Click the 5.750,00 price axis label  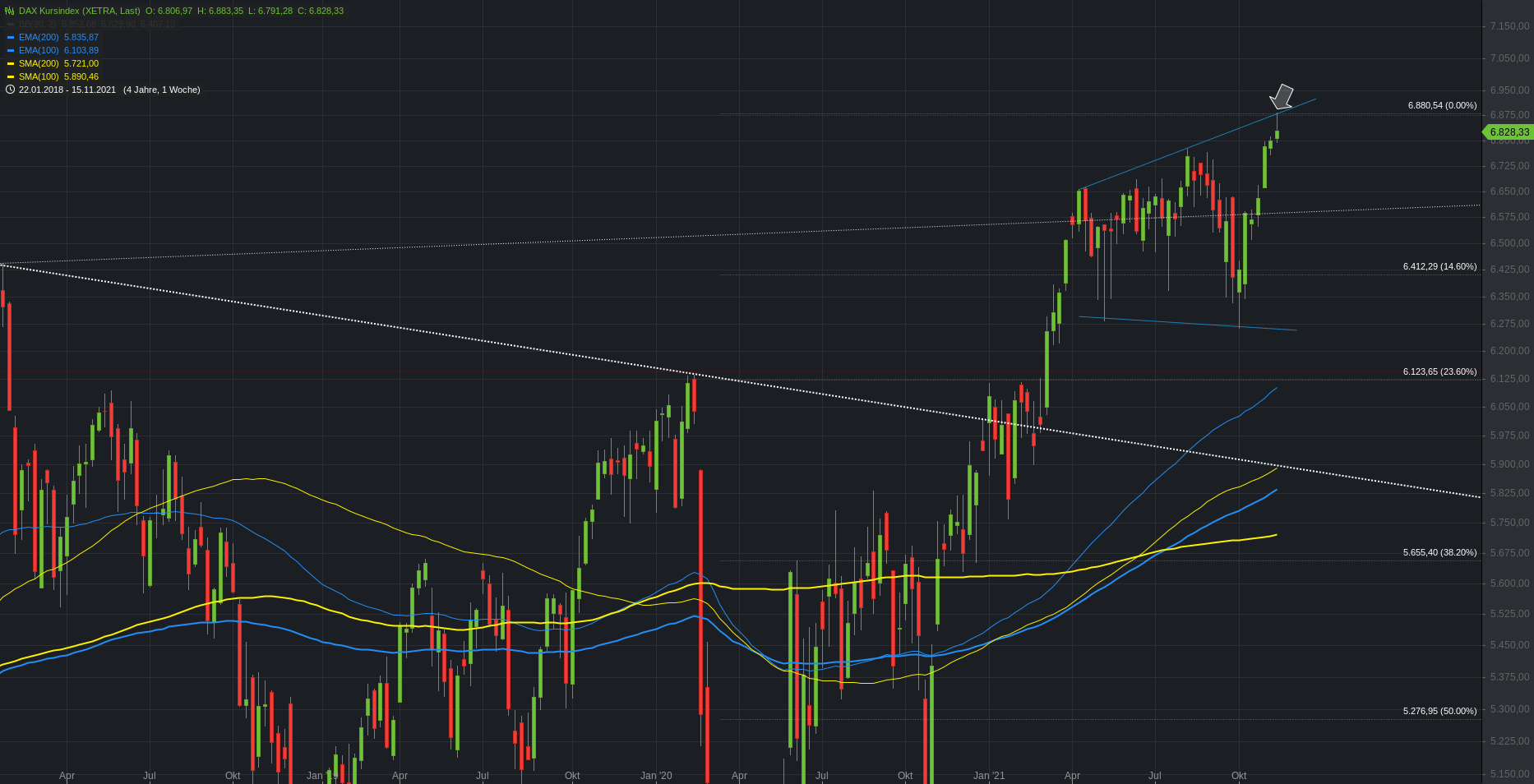pos(1509,523)
